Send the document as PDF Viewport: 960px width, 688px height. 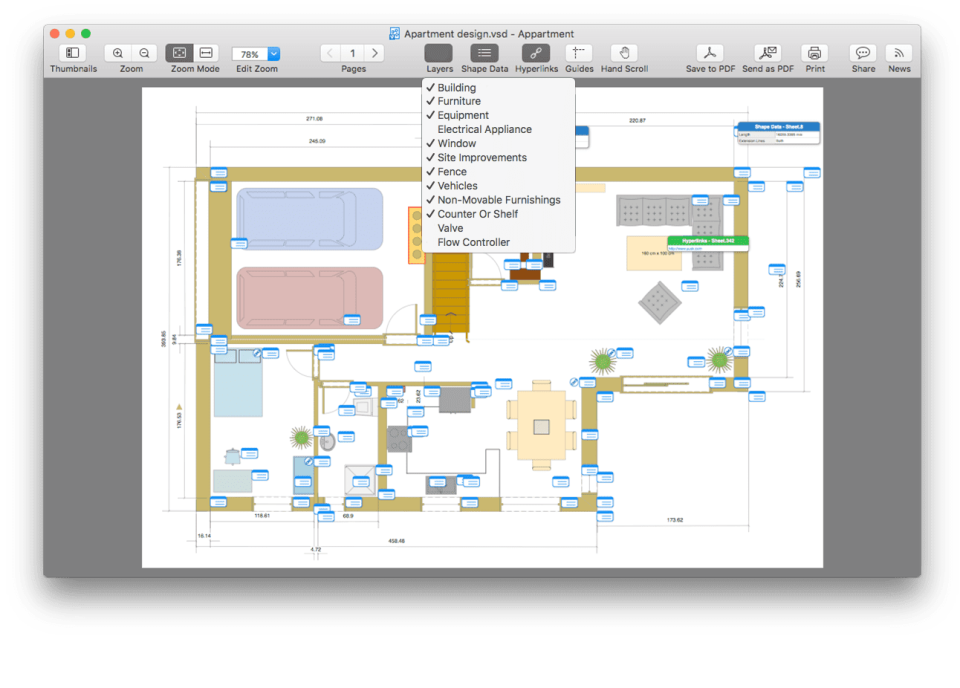(x=768, y=53)
